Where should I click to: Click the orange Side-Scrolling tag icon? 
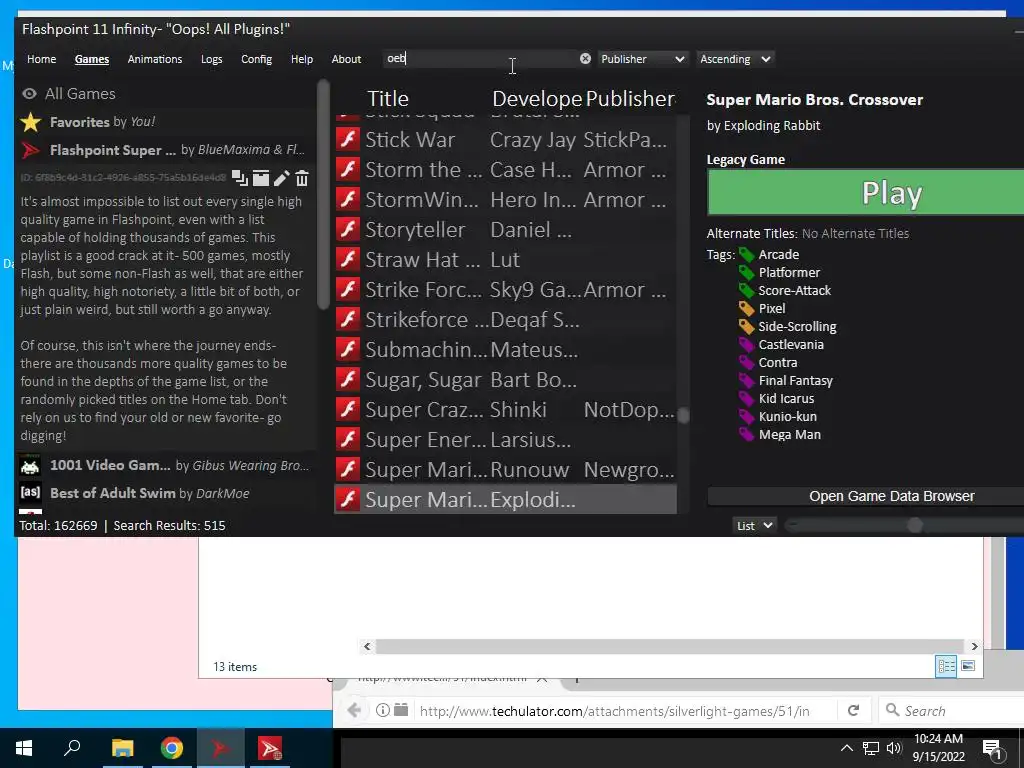pos(746,327)
